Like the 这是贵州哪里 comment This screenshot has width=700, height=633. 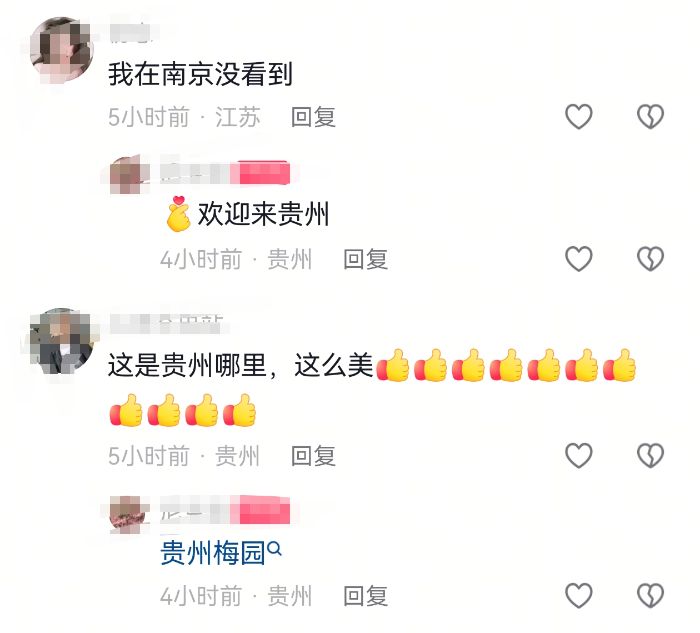pos(579,455)
